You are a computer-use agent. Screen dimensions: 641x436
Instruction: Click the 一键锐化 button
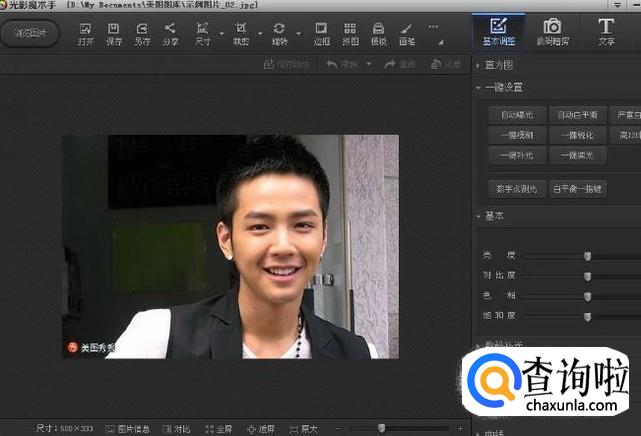tap(576, 135)
